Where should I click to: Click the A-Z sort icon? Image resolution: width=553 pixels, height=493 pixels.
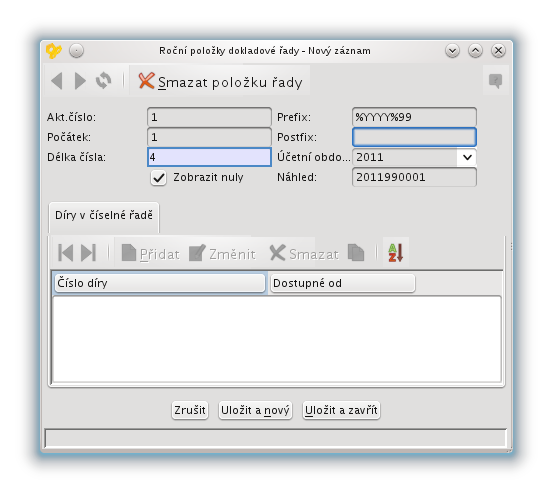(x=396, y=252)
